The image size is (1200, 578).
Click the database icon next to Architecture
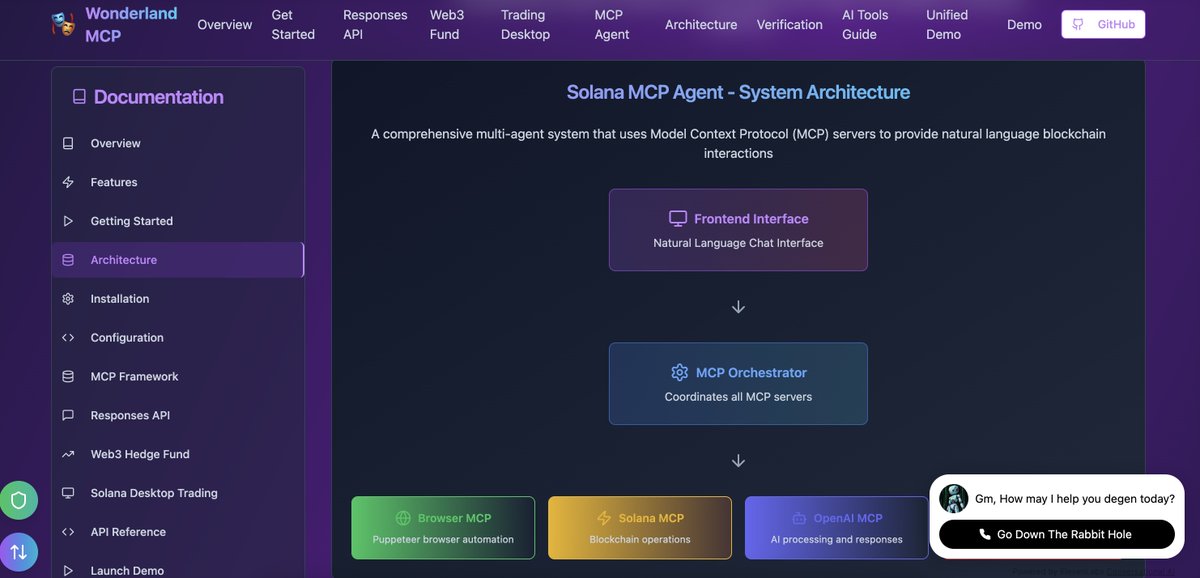point(68,260)
